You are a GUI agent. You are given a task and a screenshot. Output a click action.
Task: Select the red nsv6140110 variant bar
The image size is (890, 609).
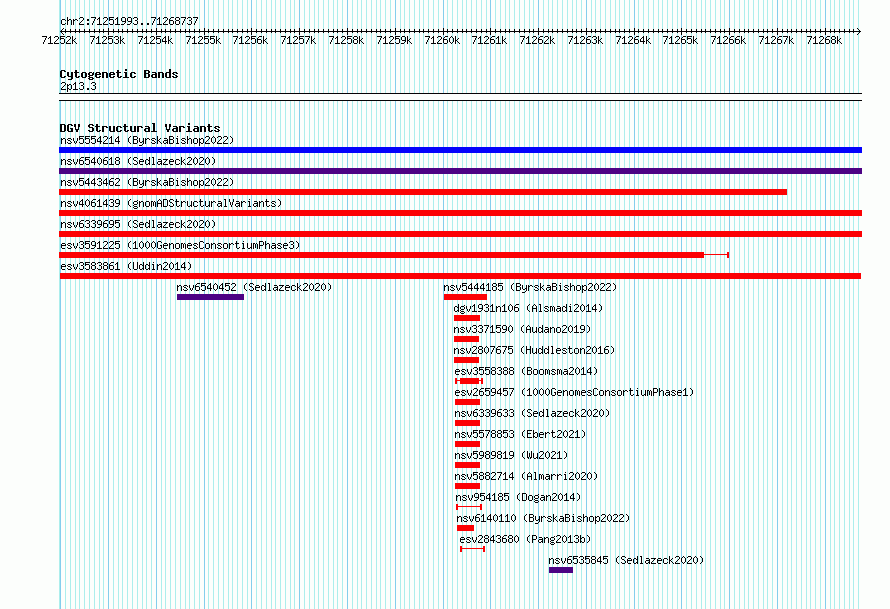click(465, 528)
